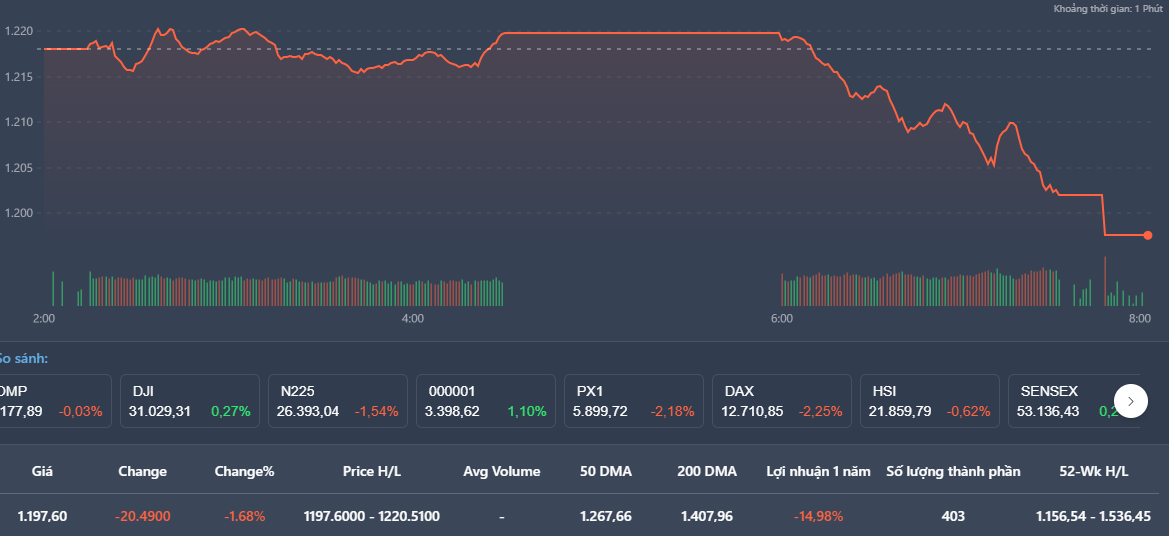Click the 'Lợi nhuận 1 năm' column header
The width and height of the screenshot is (1169, 536).
[x=818, y=471]
